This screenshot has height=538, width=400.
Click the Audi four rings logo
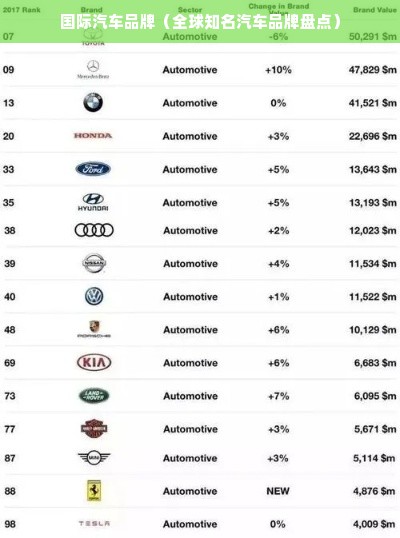(94, 230)
